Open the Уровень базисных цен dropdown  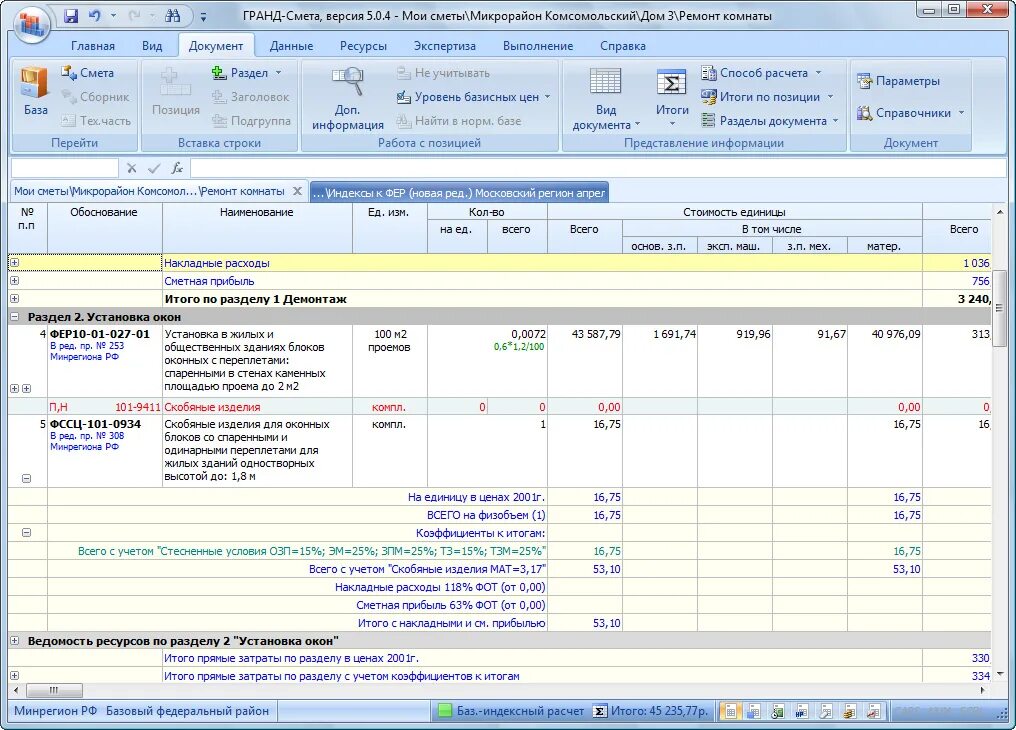tap(548, 97)
